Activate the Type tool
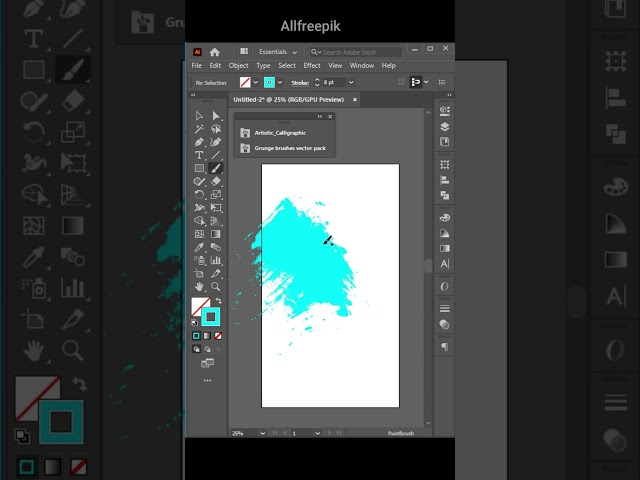Image resolution: width=640 pixels, height=480 pixels. click(x=199, y=155)
